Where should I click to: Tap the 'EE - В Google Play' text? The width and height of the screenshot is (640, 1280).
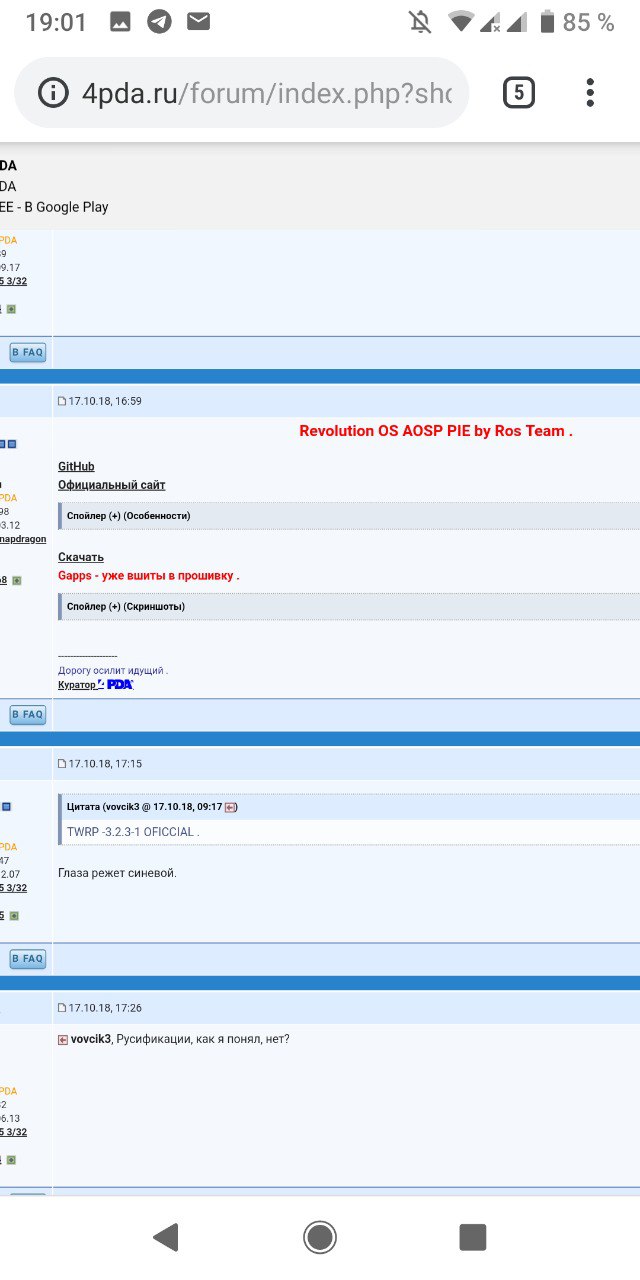pos(54,207)
